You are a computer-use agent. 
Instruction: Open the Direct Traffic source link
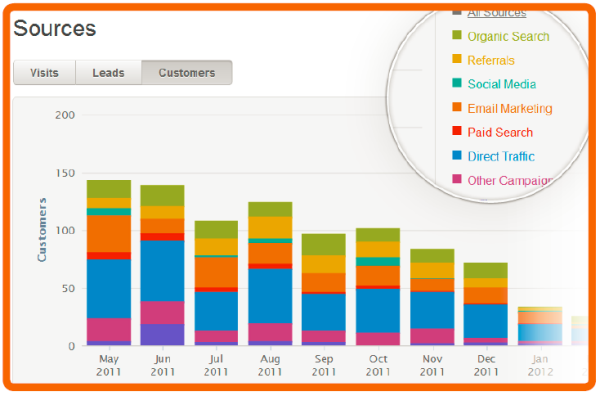pyautogui.click(x=501, y=156)
